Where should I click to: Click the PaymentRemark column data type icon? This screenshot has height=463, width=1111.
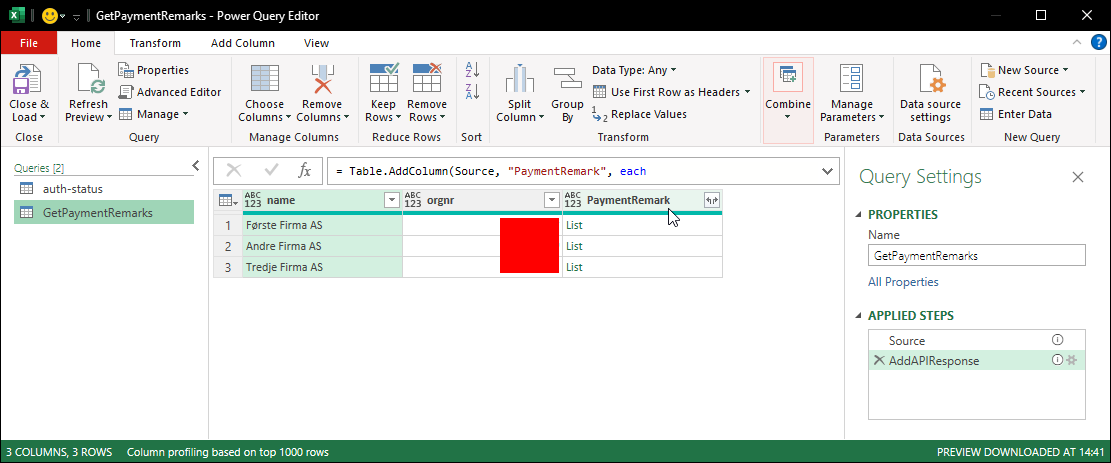click(x=573, y=201)
